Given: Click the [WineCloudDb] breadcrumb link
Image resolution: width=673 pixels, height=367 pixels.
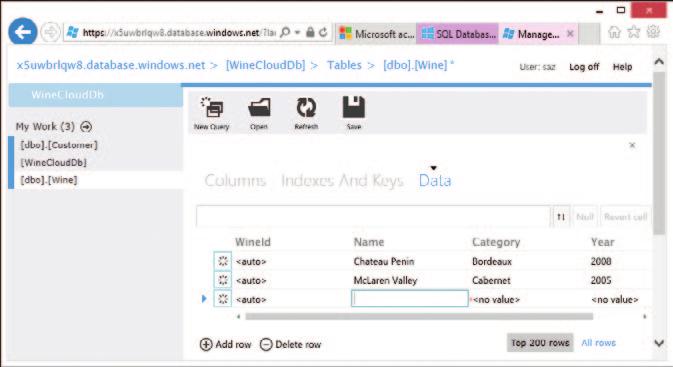Looking at the screenshot, I should 265,65.
